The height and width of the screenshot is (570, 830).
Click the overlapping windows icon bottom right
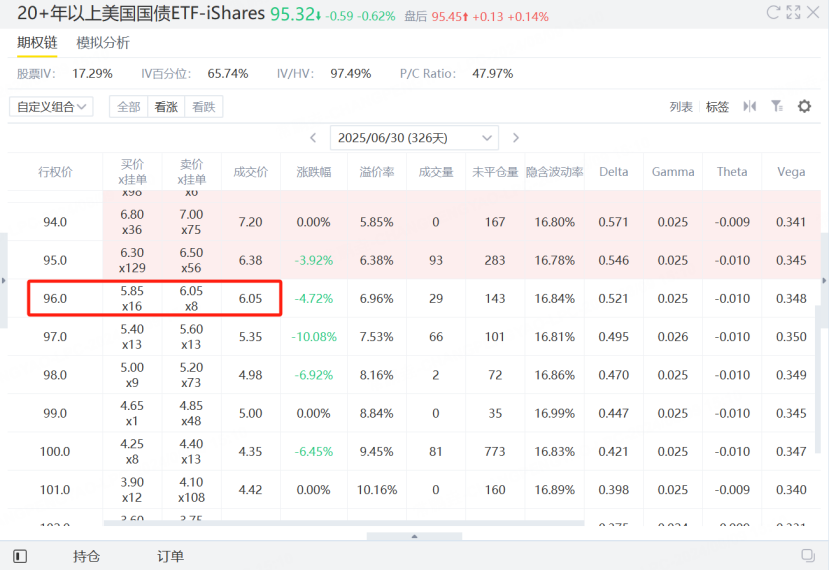tap(808, 555)
